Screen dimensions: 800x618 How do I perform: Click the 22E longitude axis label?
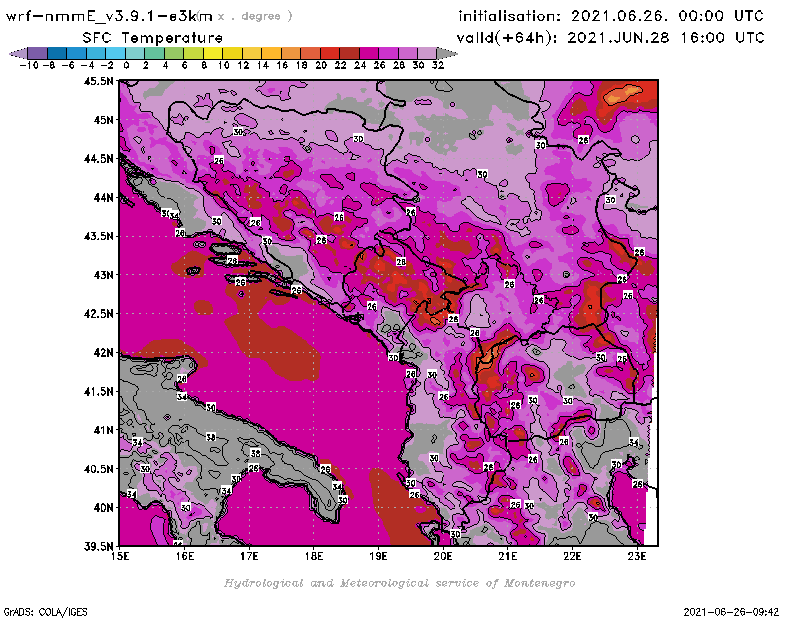(x=572, y=556)
